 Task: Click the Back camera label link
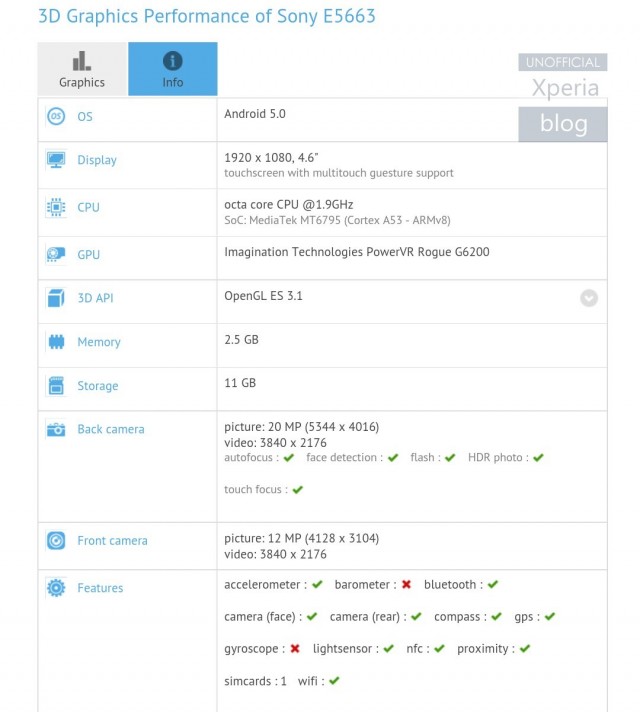pos(111,429)
